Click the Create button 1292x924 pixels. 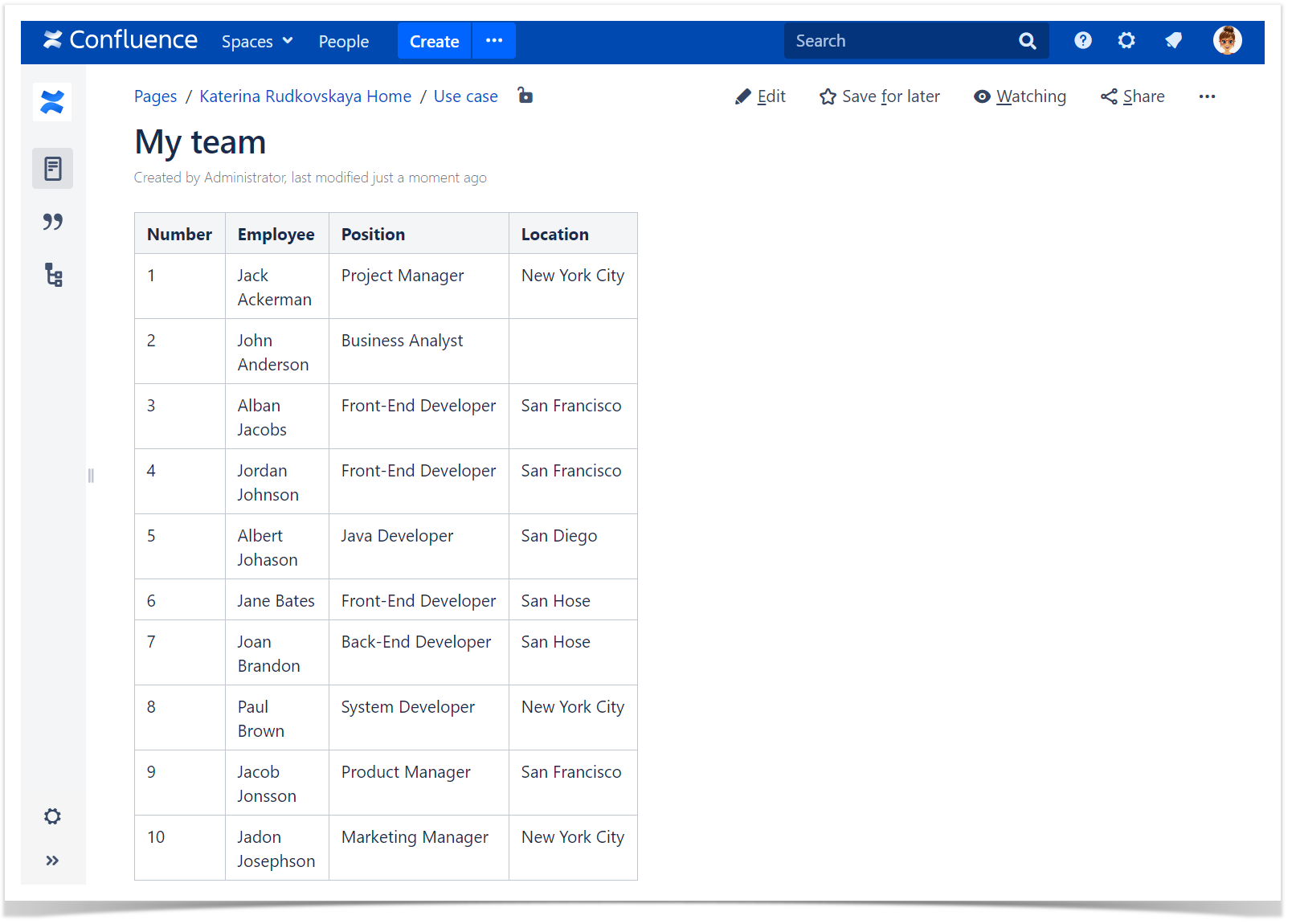[434, 42]
